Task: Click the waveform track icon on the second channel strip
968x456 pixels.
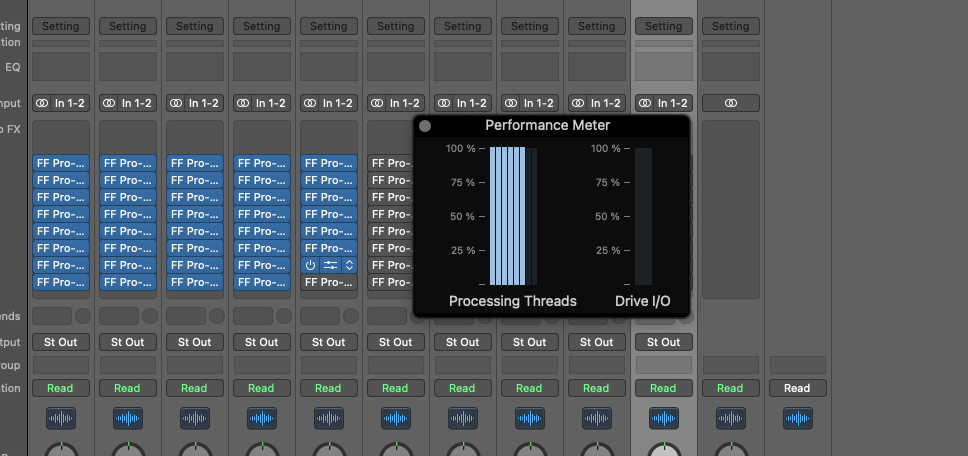Action: (x=128, y=418)
